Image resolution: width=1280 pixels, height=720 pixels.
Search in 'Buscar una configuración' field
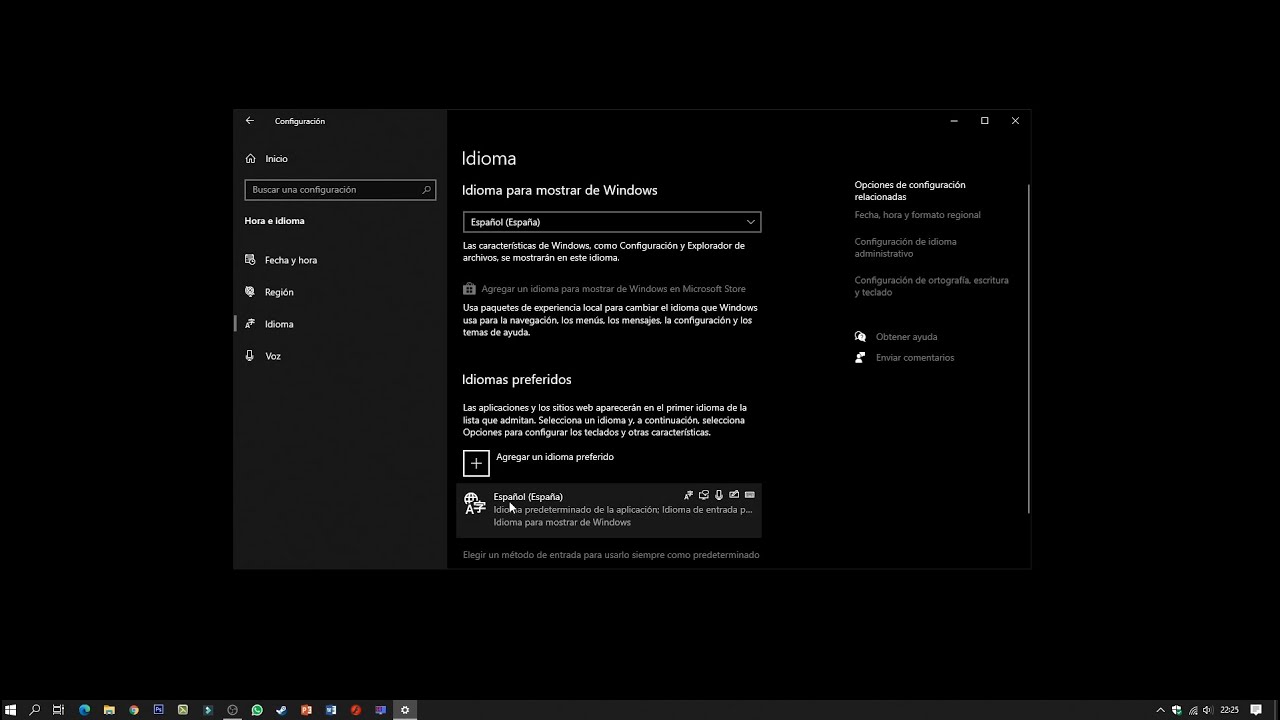pos(340,189)
